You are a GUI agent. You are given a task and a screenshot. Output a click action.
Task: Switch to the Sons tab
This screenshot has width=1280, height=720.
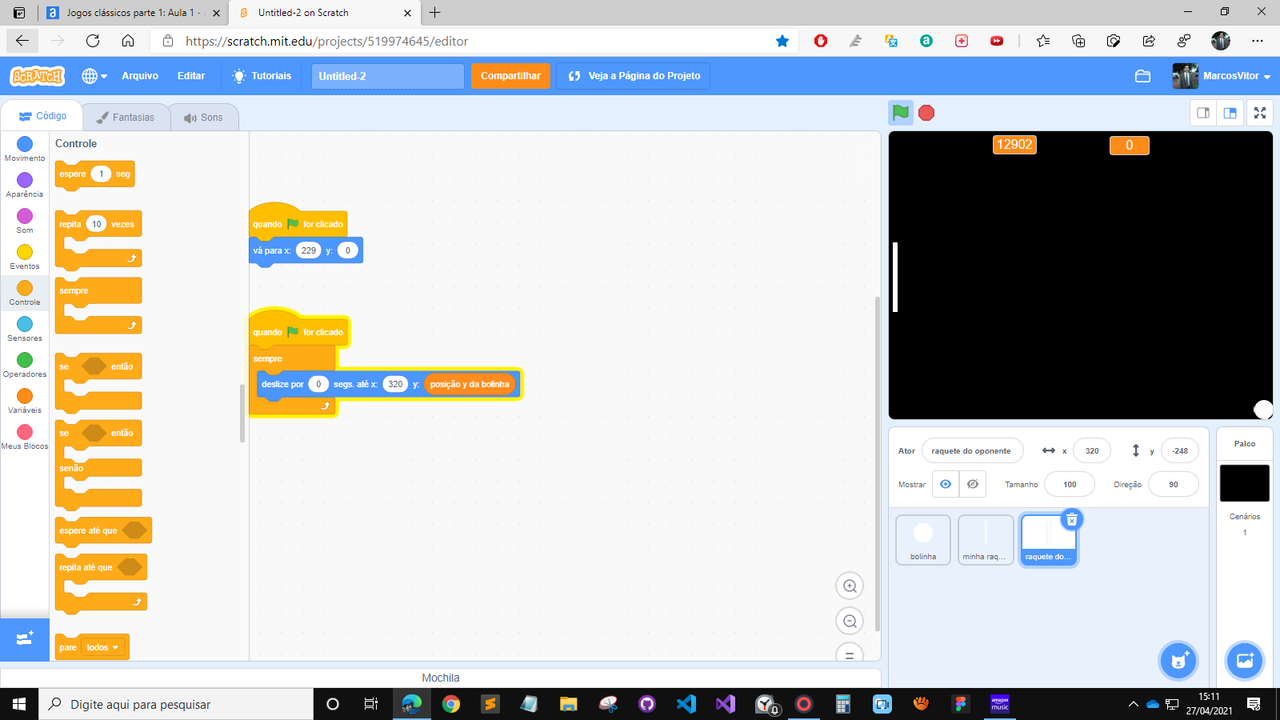click(203, 117)
